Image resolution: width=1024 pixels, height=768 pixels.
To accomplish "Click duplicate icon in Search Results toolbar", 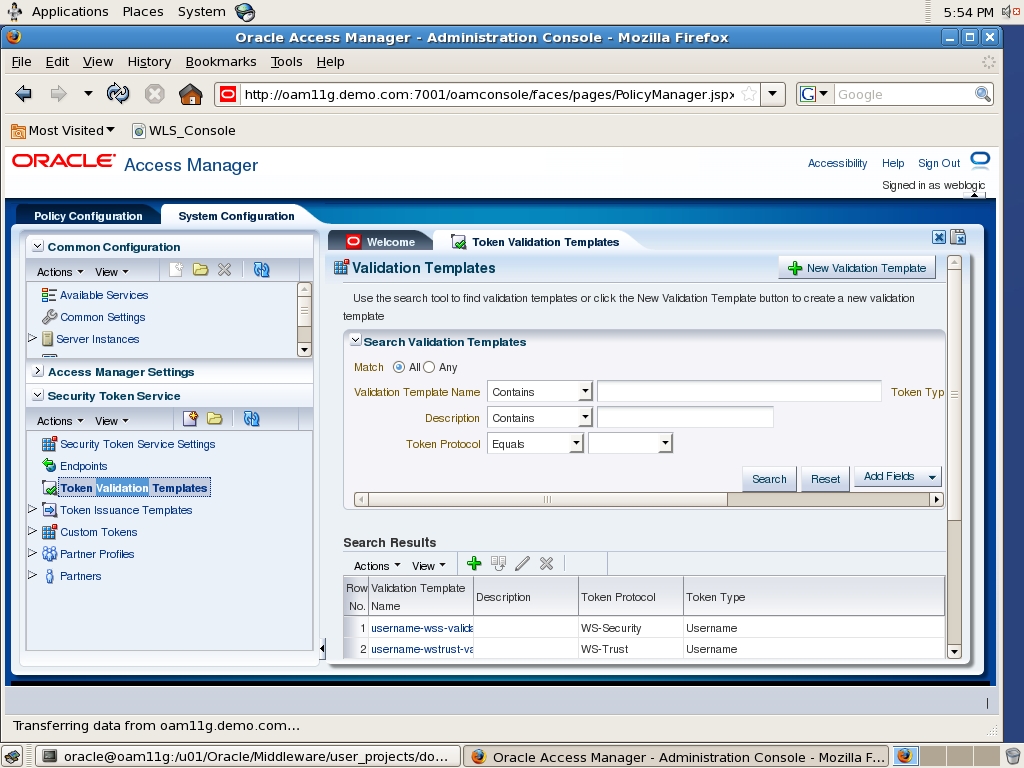I will [498, 564].
